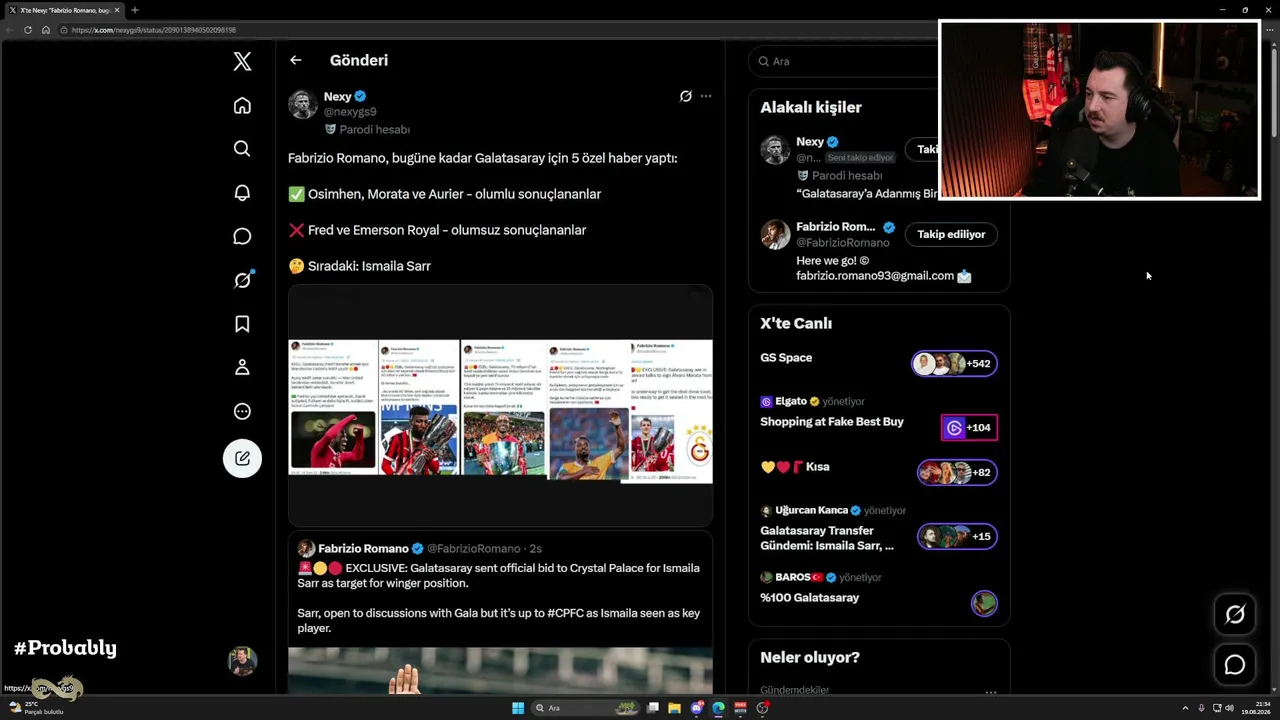Open account avatar at sidebar bottom
Viewport: 1280px width, 720px height.
(x=242, y=661)
